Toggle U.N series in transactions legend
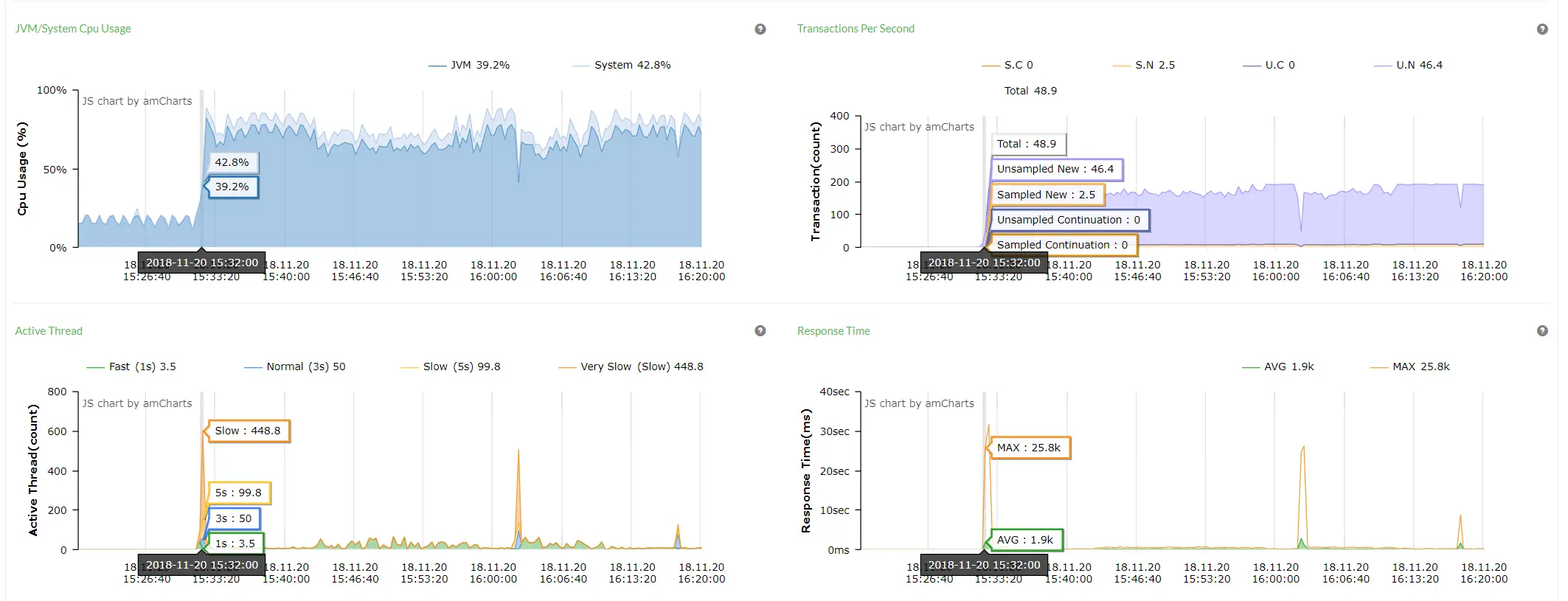 (1409, 65)
